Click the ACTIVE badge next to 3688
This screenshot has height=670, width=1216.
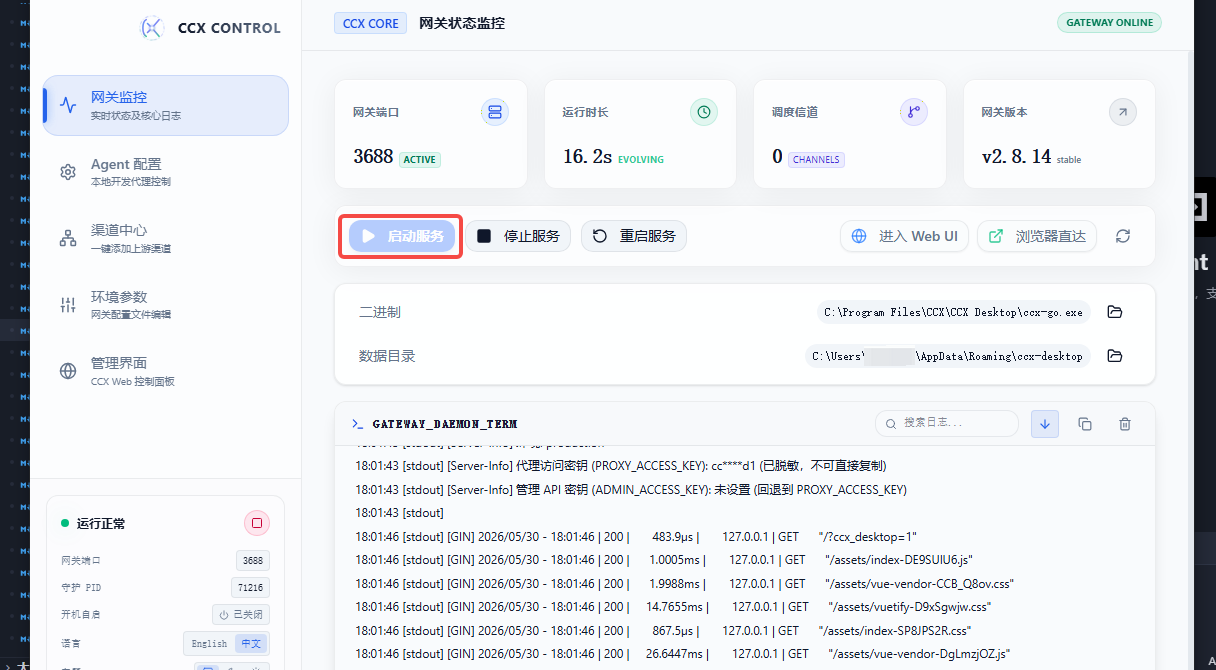click(420, 159)
